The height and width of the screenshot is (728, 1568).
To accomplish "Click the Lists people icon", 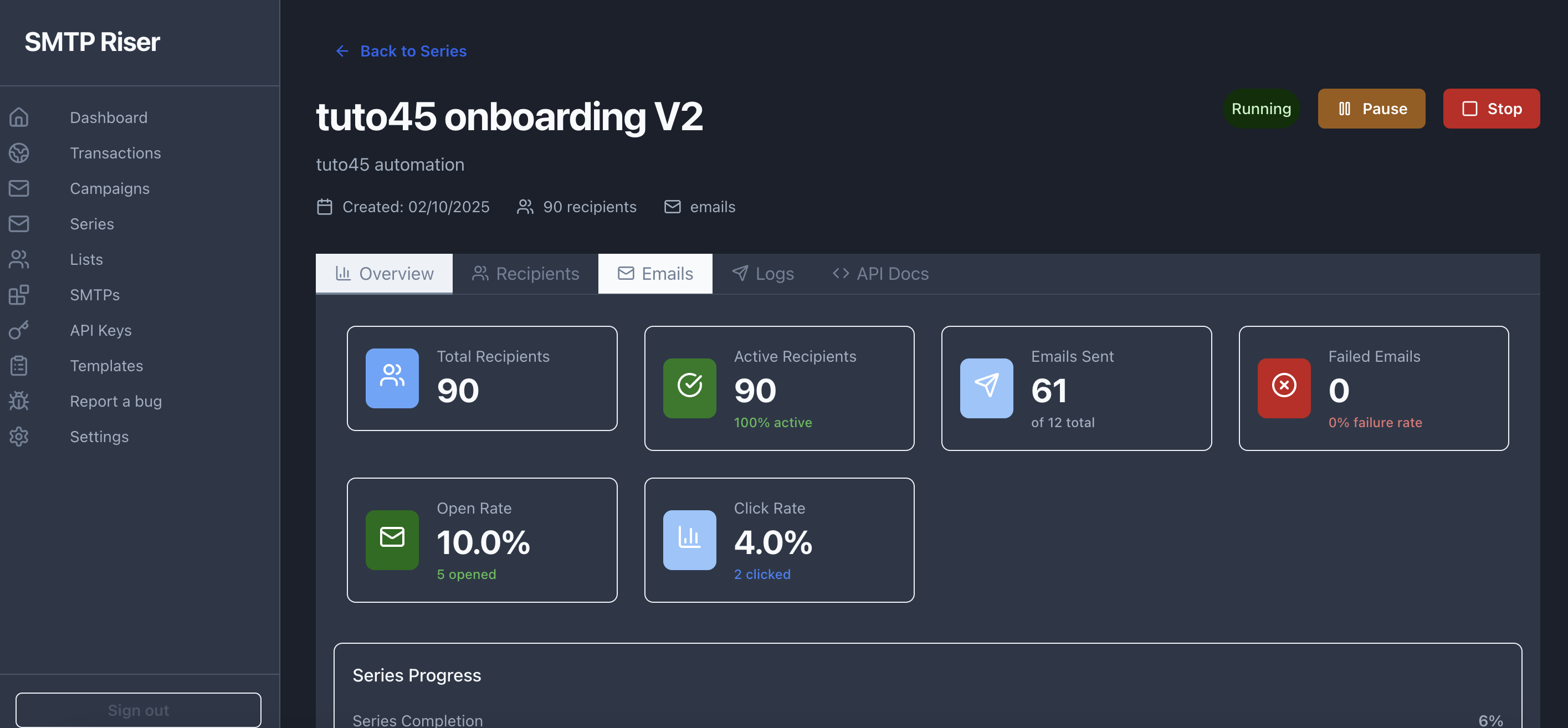I will click(x=19, y=259).
